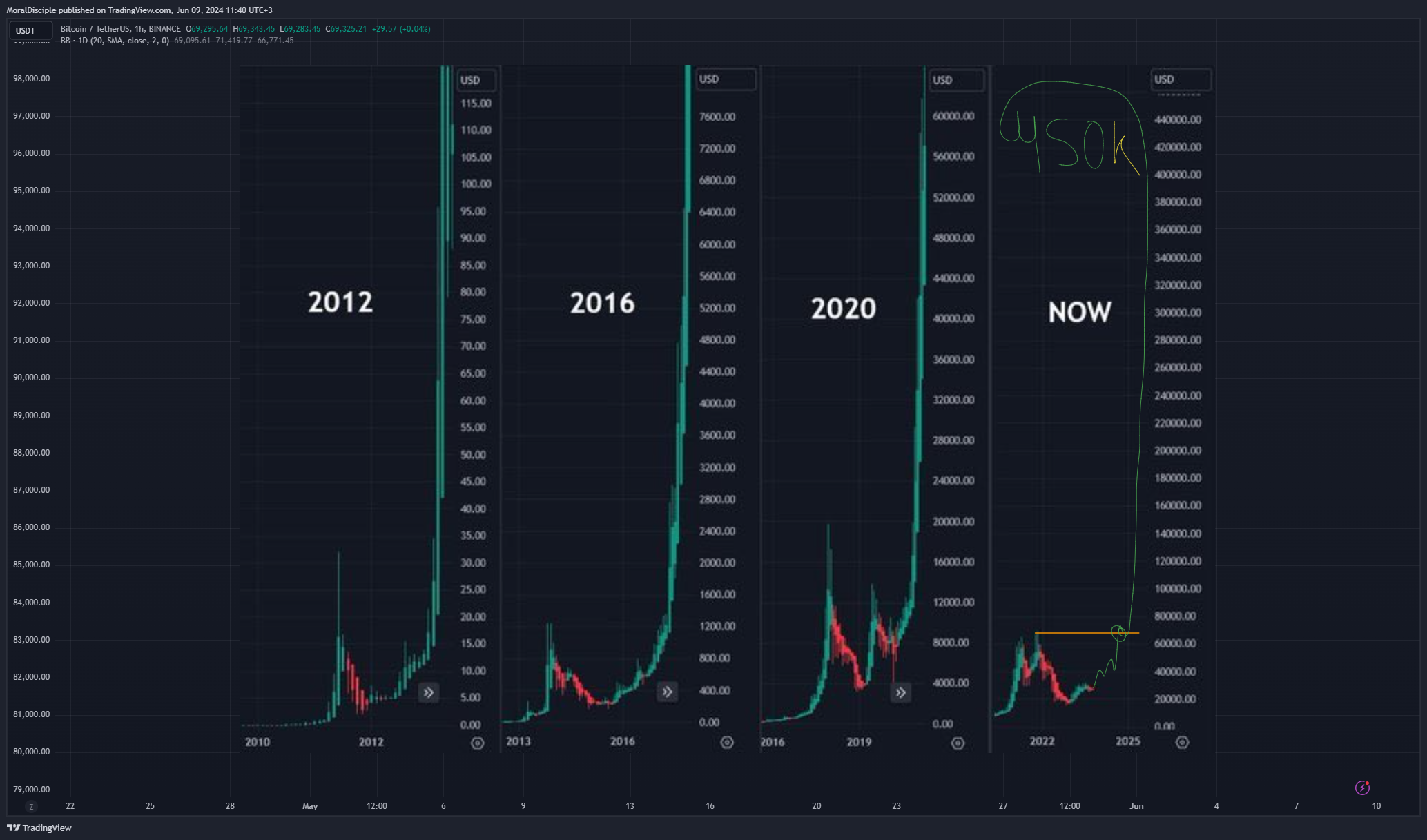1427x840 pixels.
Task: Click the MoralDisciple published header text
Action: point(139,10)
